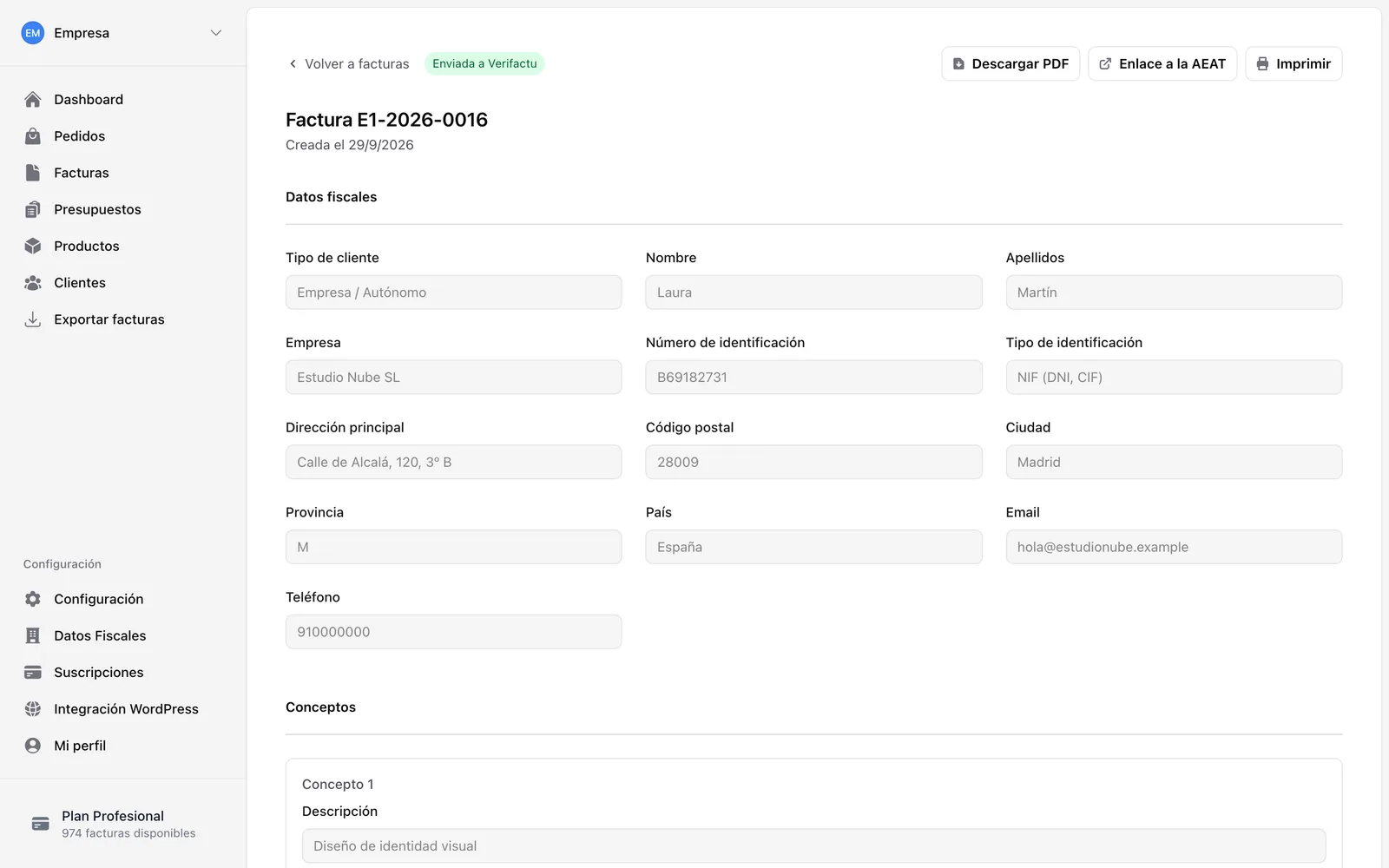Click the external-link icon in the Enlace a la AEAT button
Image resolution: width=1389 pixels, height=868 pixels.
click(1105, 64)
